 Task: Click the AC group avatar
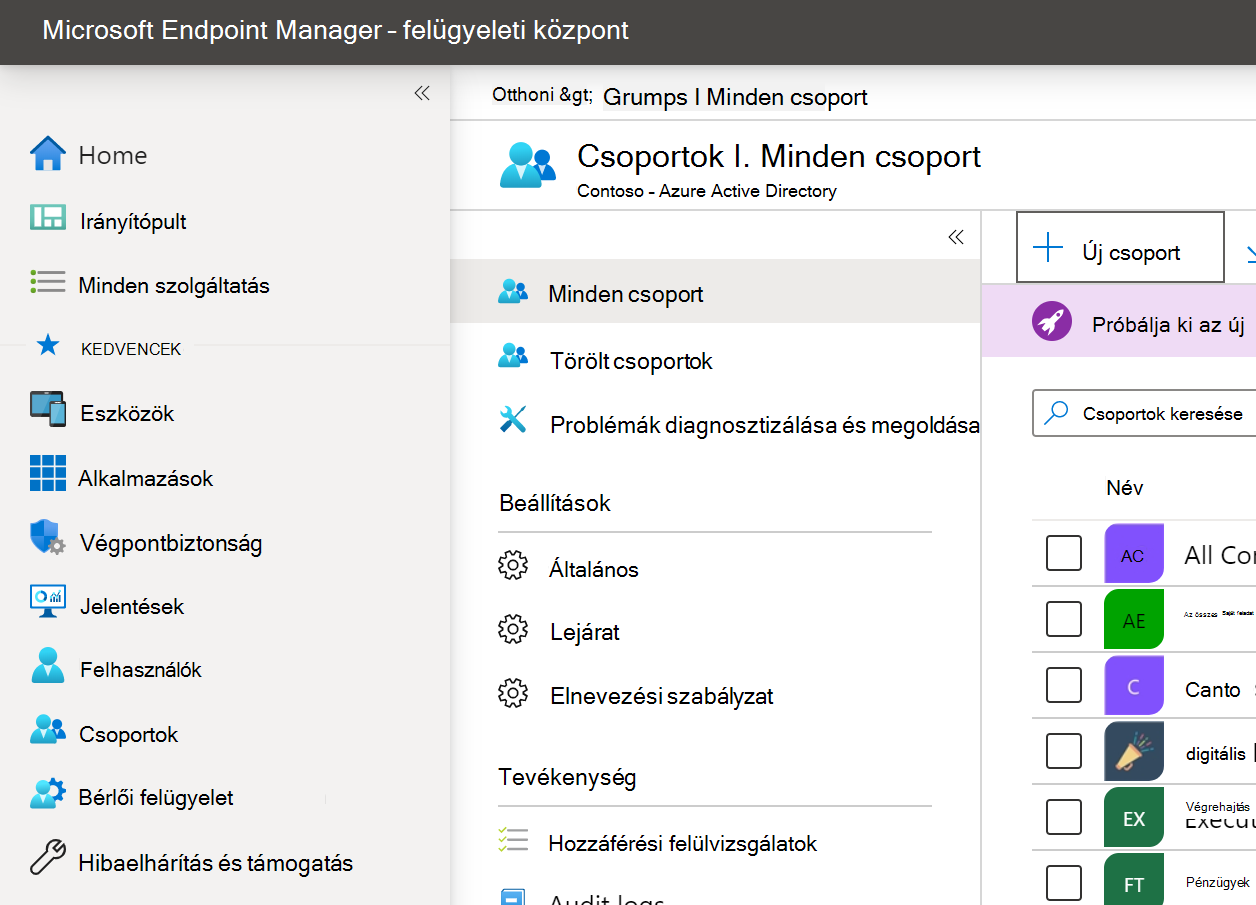(x=1134, y=554)
